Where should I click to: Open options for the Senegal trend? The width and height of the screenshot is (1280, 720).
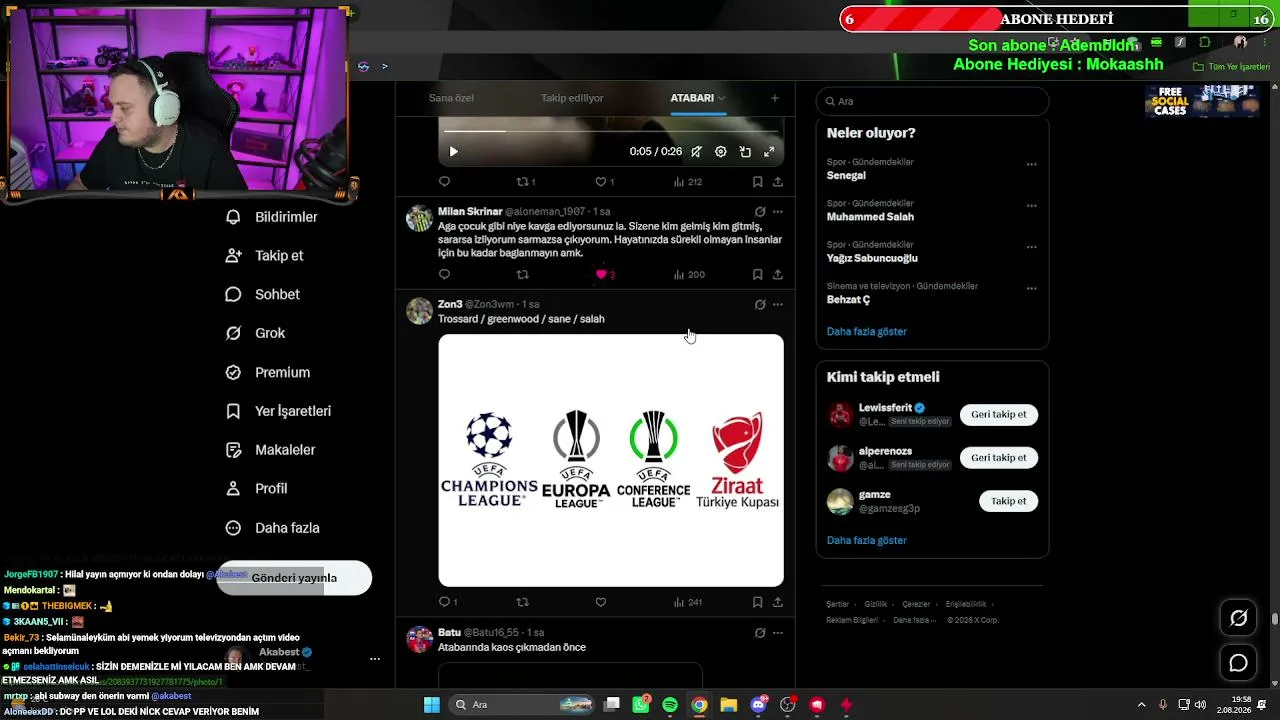tap(1031, 164)
